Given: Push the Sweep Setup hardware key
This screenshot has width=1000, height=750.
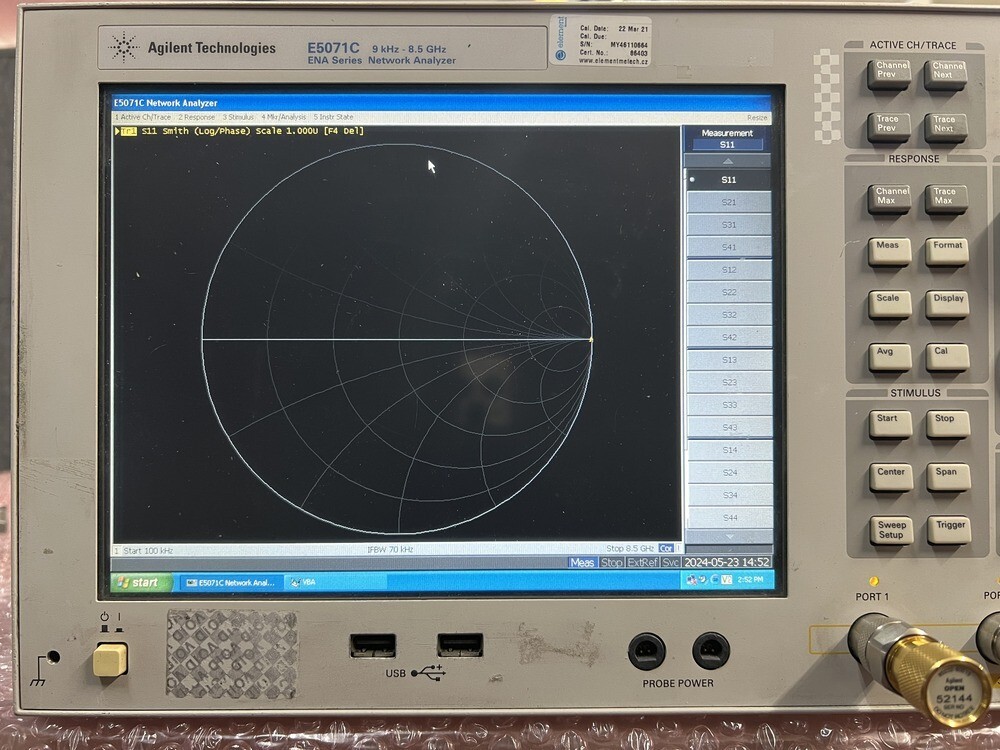Looking at the screenshot, I should (892, 531).
